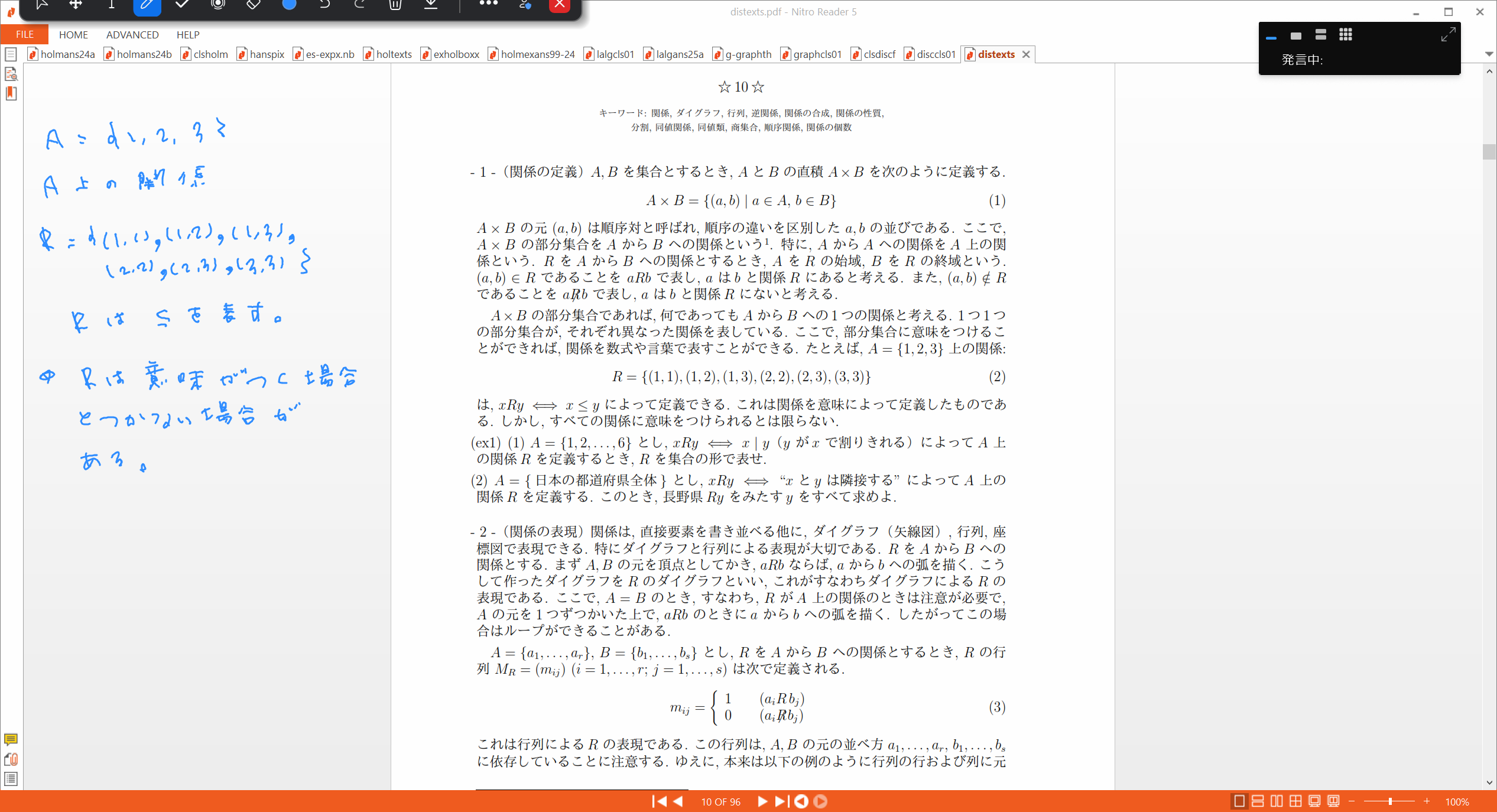
Task: Select the eraser annotation tool
Action: pyautogui.click(x=254, y=5)
